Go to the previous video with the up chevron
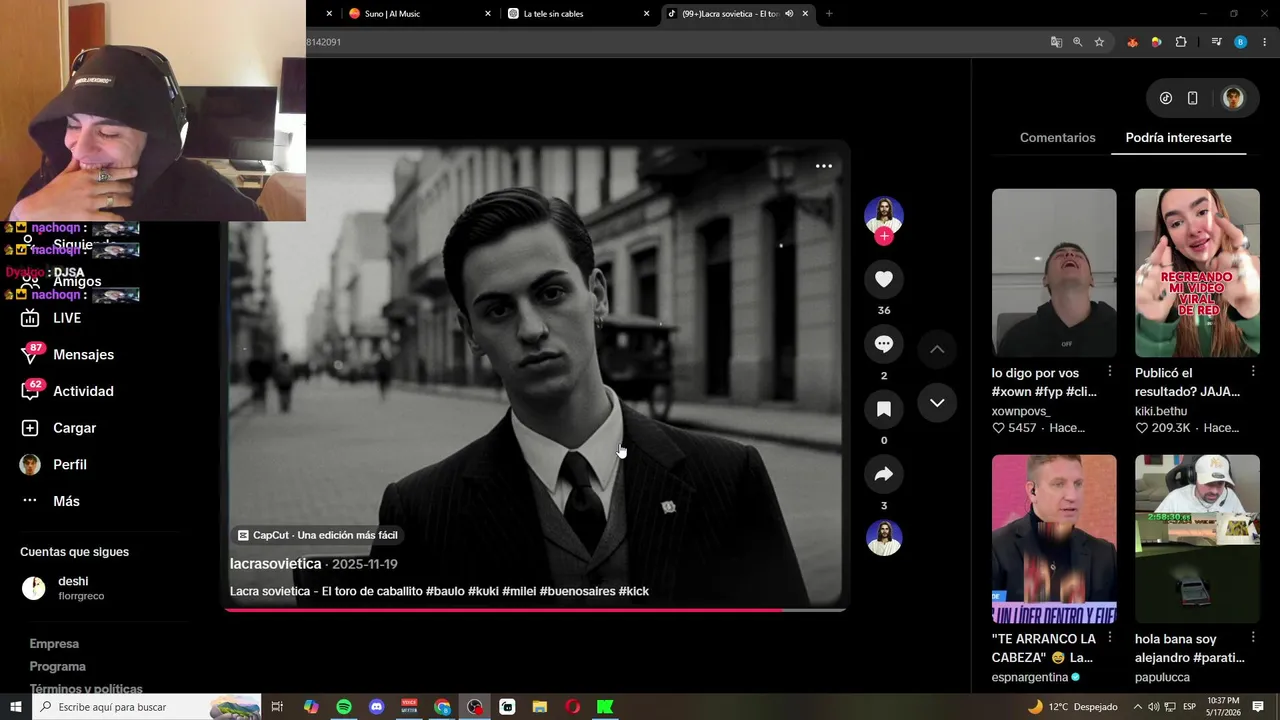This screenshot has height=720, width=1280. pyautogui.click(x=937, y=349)
